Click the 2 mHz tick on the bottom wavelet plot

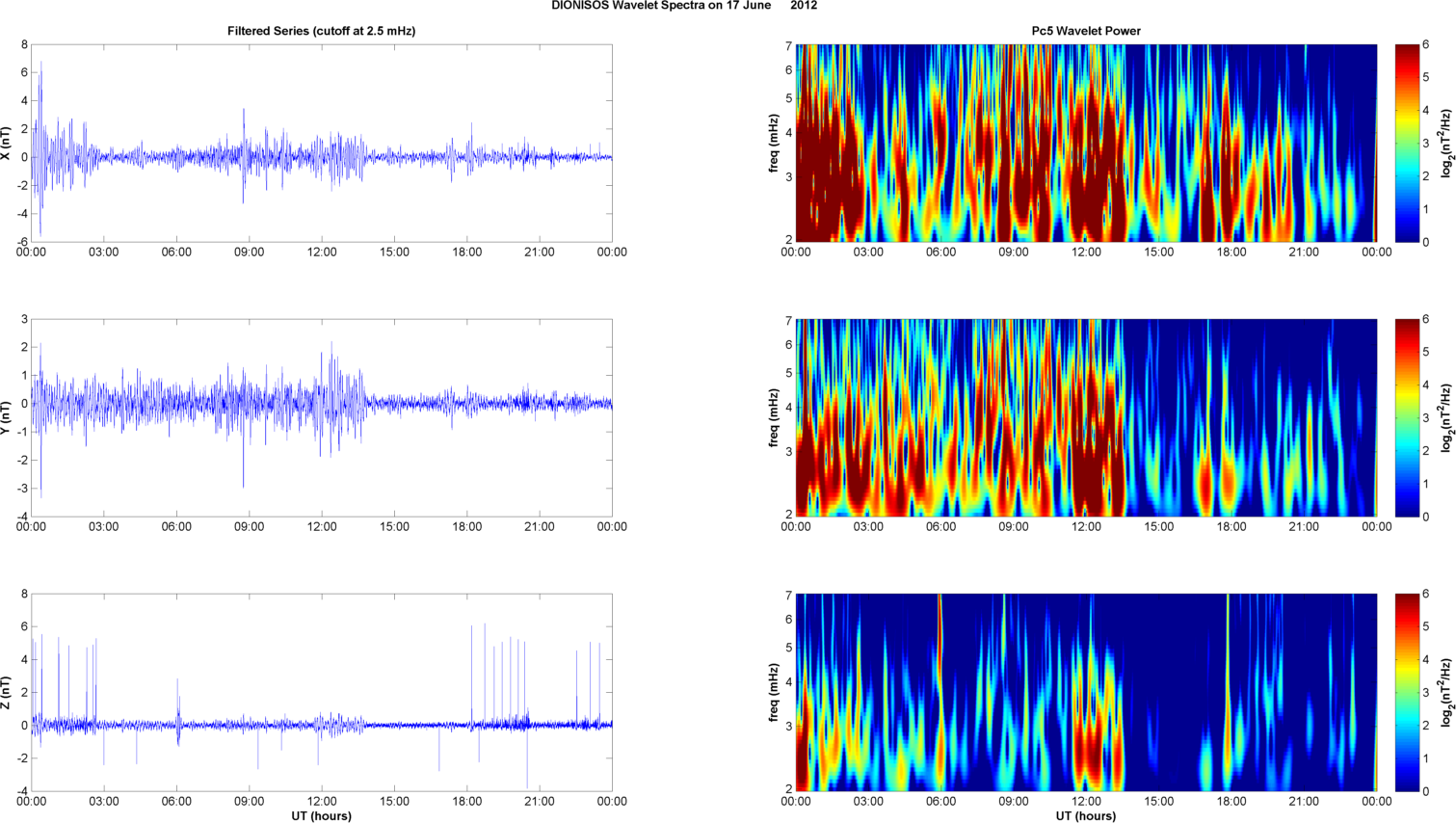788,789
